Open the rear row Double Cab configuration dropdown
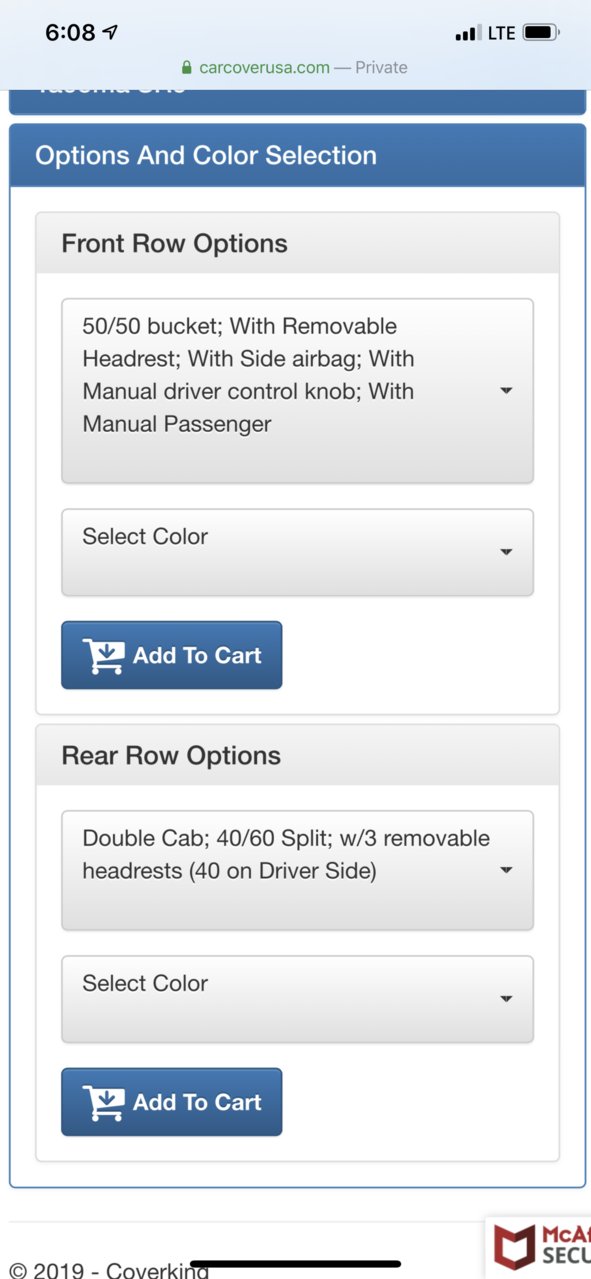This screenshot has width=591, height=1279. pyautogui.click(x=297, y=870)
